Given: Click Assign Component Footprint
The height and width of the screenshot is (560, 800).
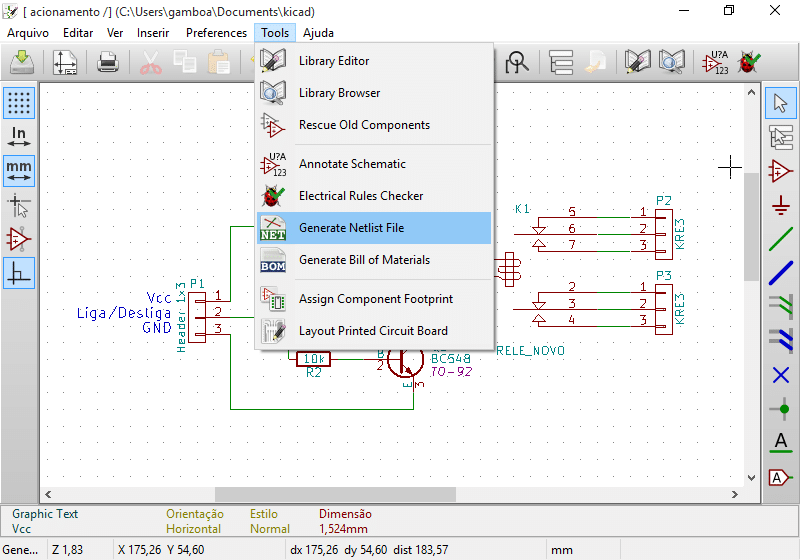Looking at the screenshot, I should coord(375,299).
